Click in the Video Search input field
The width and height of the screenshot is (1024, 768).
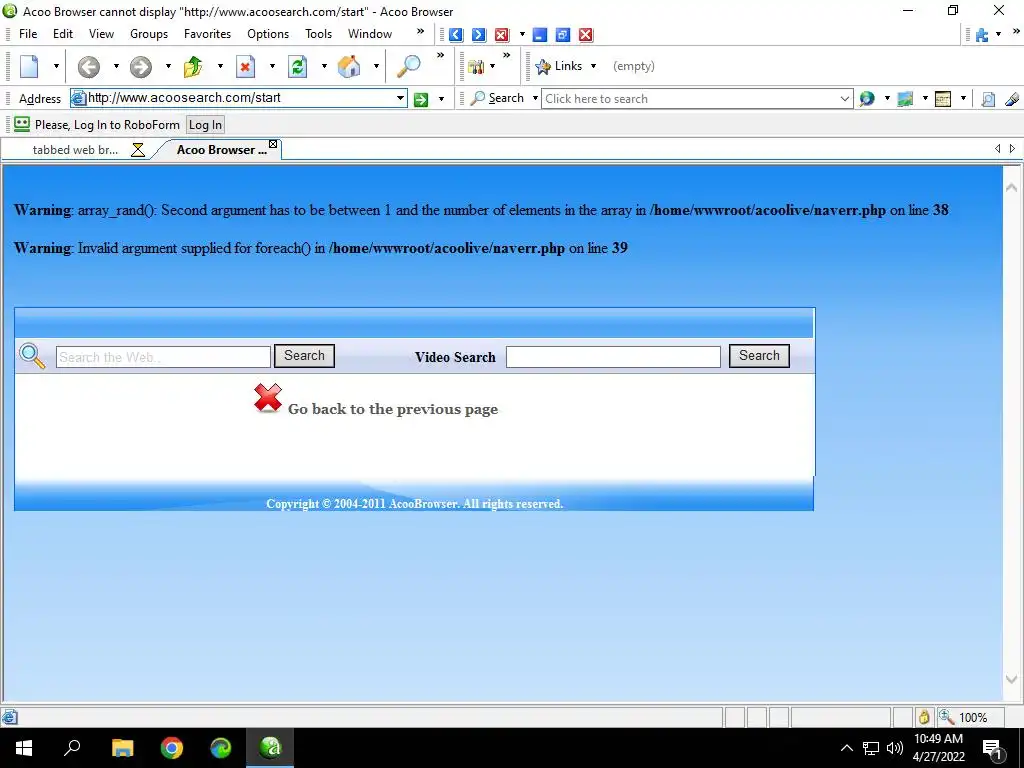[613, 357]
